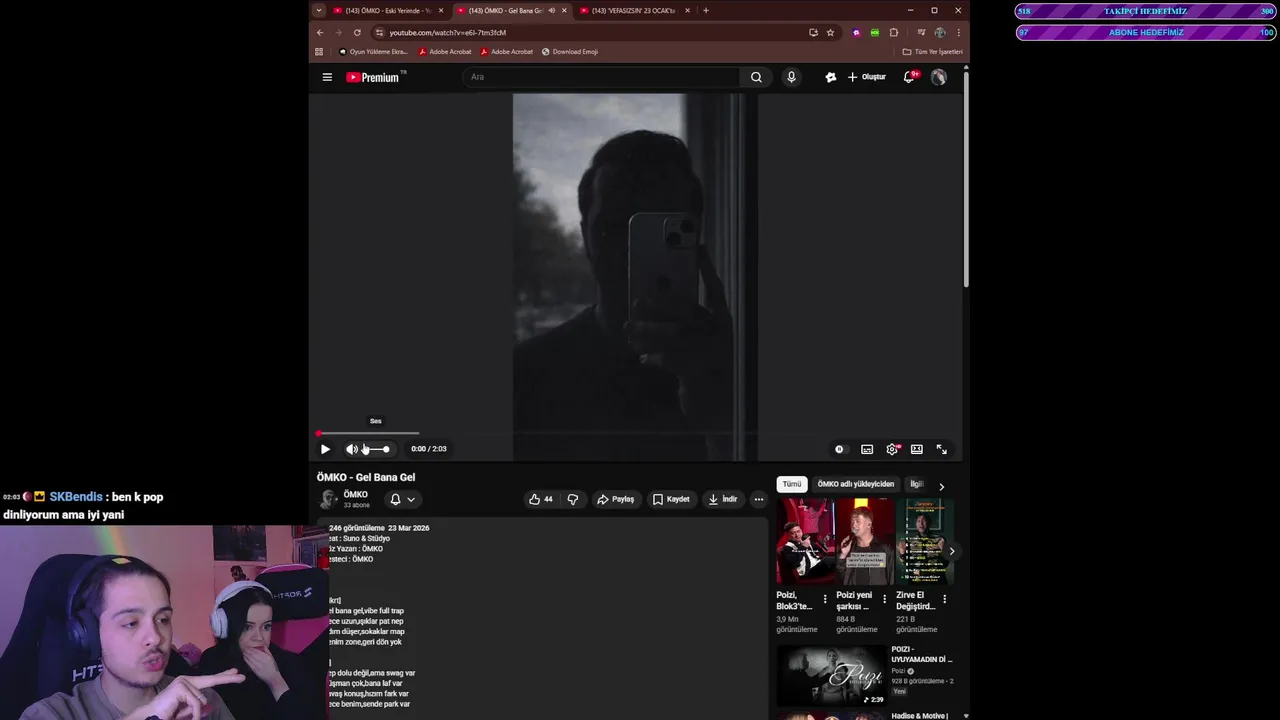
Task: Click the POIZI - UYUYAMADIN Dİ title
Action: pyautogui.click(x=922, y=654)
